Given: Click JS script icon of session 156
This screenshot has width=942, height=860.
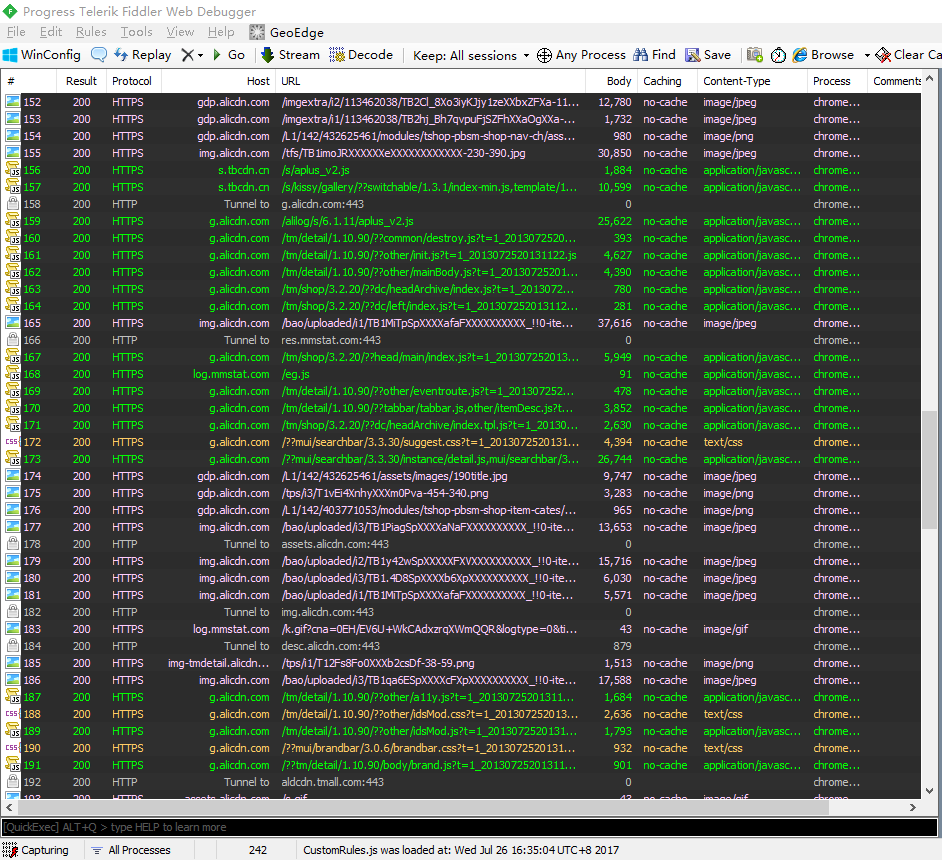Looking at the screenshot, I should 12,170.
